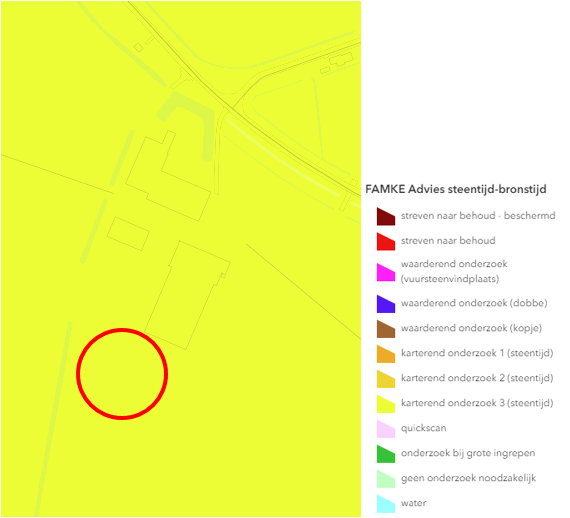Viewport: 570px width, 518px height.
Task: Click the cyan water legend swatch
Action: click(386, 504)
